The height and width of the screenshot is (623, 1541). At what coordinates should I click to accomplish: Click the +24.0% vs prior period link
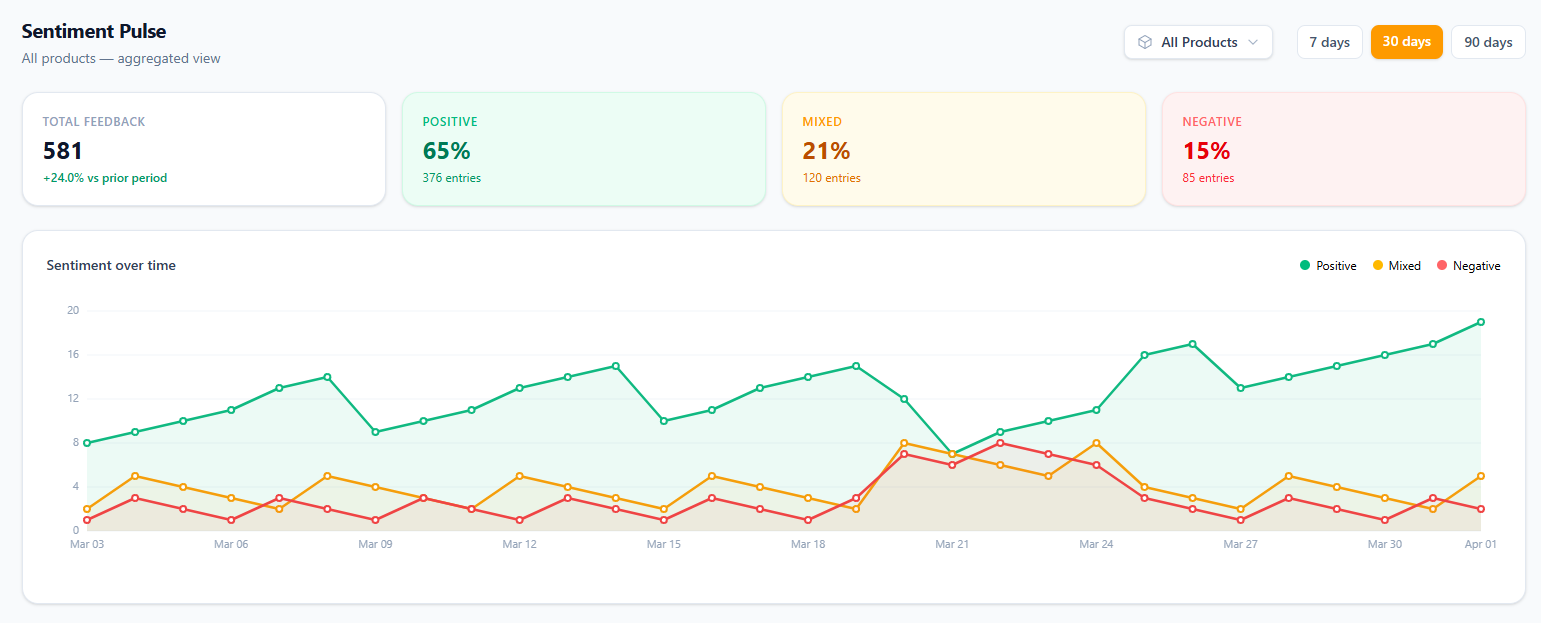coord(105,177)
